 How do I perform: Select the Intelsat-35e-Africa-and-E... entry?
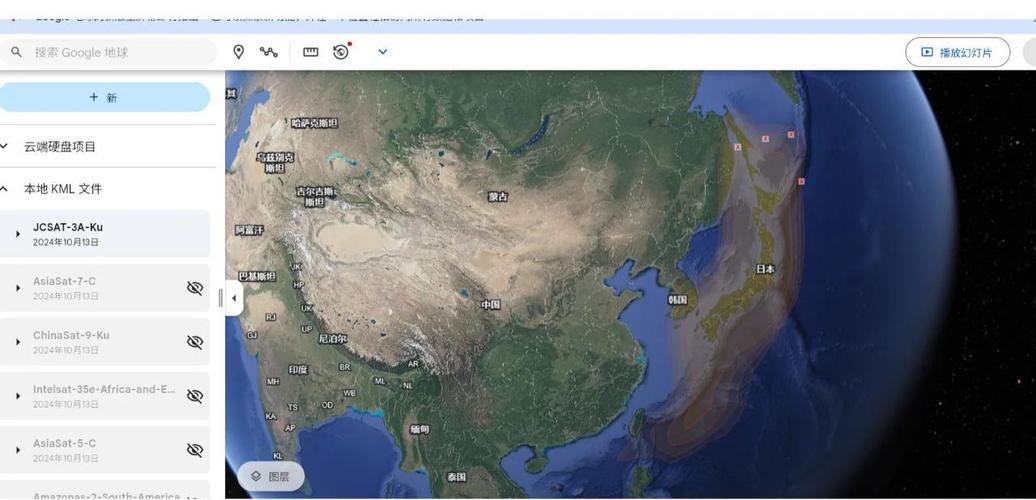(x=104, y=396)
